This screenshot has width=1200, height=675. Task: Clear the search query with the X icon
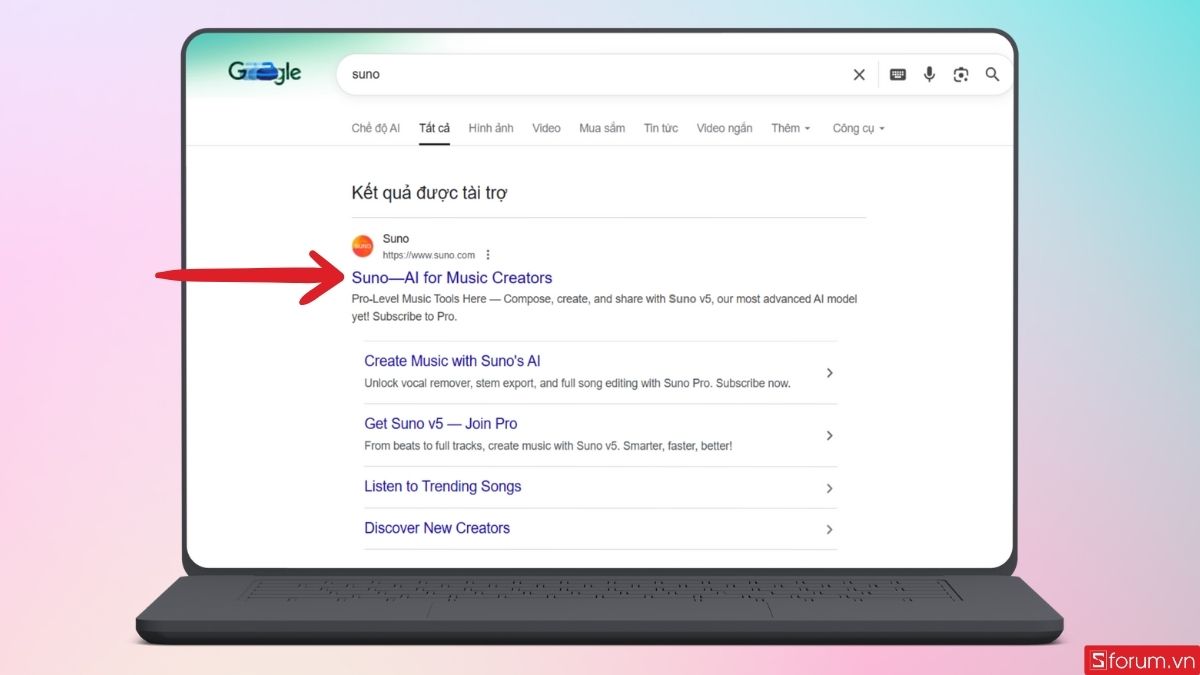click(859, 74)
